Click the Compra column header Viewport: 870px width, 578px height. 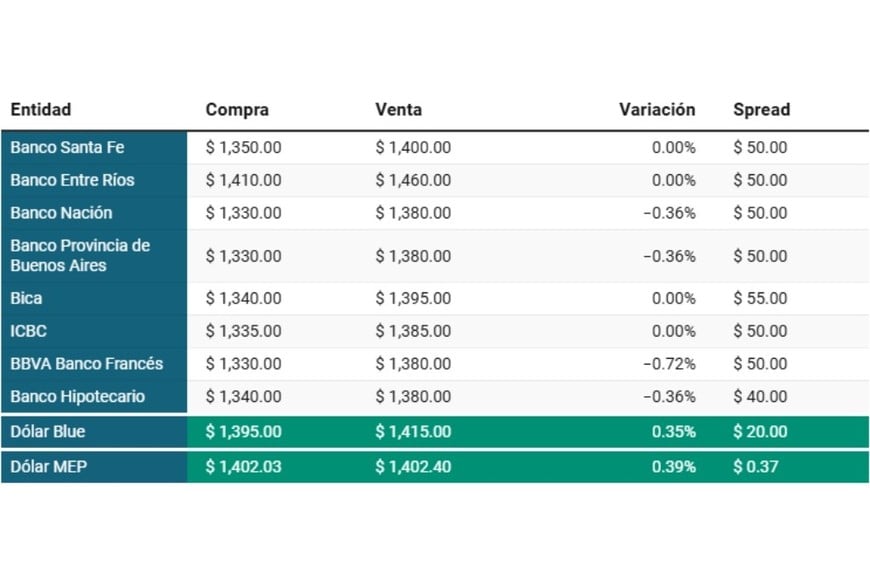pos(237,110)
